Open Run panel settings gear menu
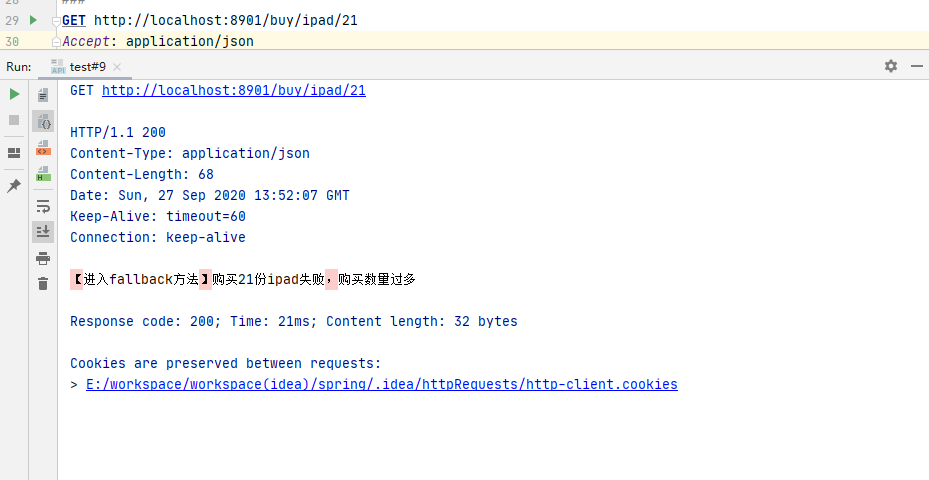The width and height of the screenshot is (929, 480). pos(891,66)
